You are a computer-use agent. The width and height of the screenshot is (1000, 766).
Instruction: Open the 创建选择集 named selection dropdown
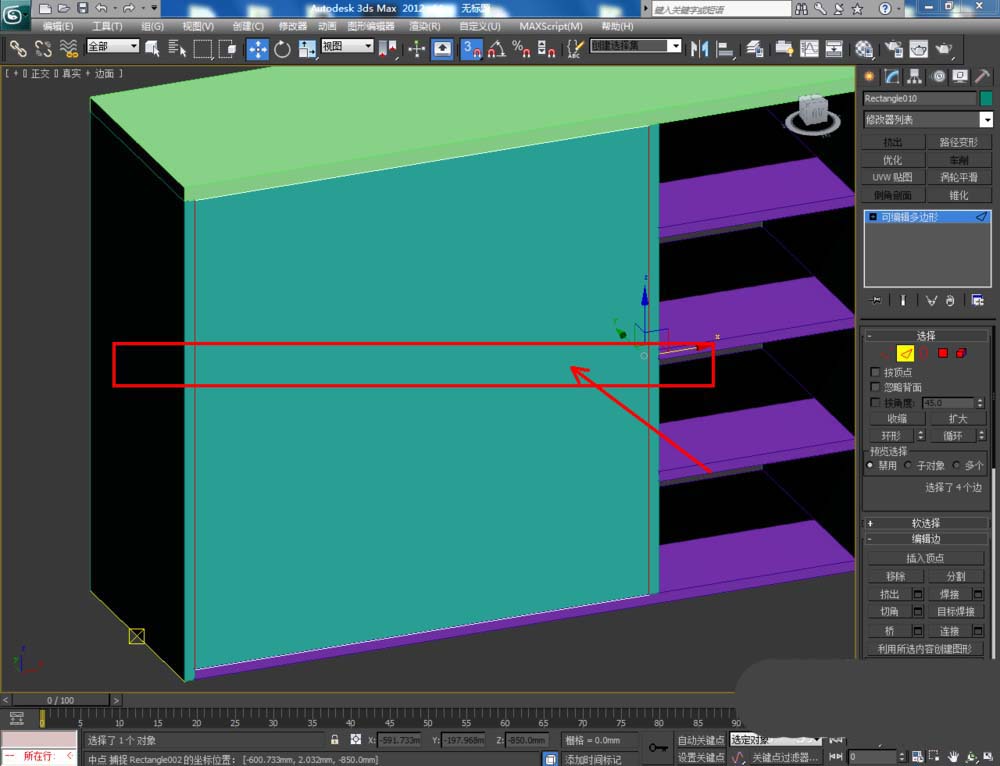pyautogui.click(x=636, y=46)
